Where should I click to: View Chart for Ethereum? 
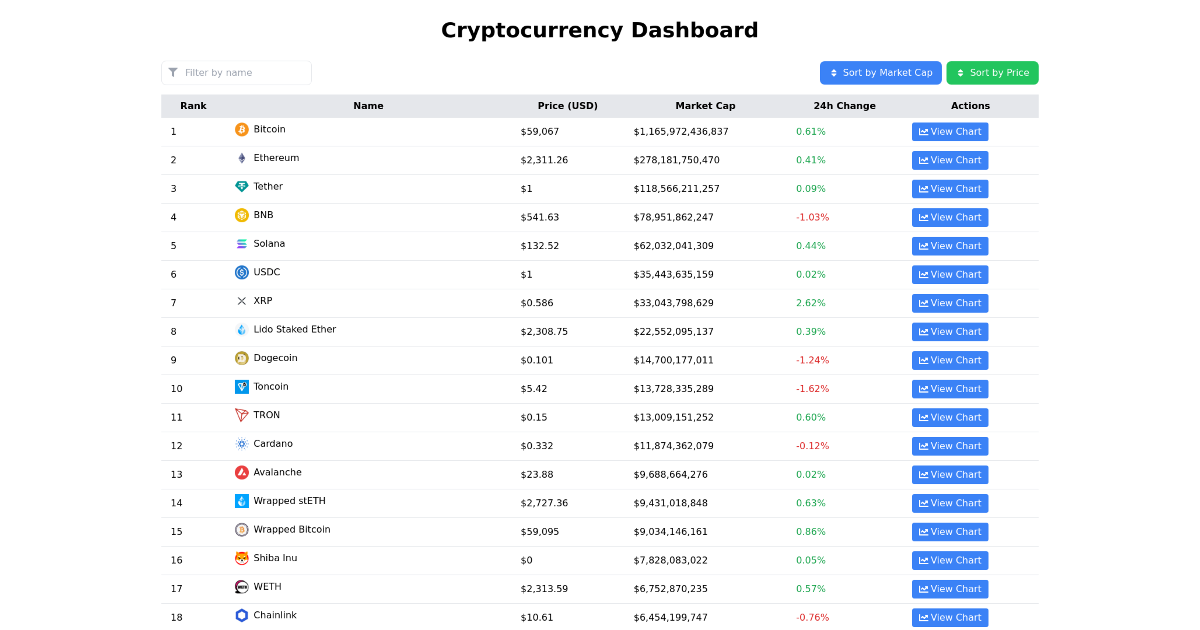coord(949,160)
